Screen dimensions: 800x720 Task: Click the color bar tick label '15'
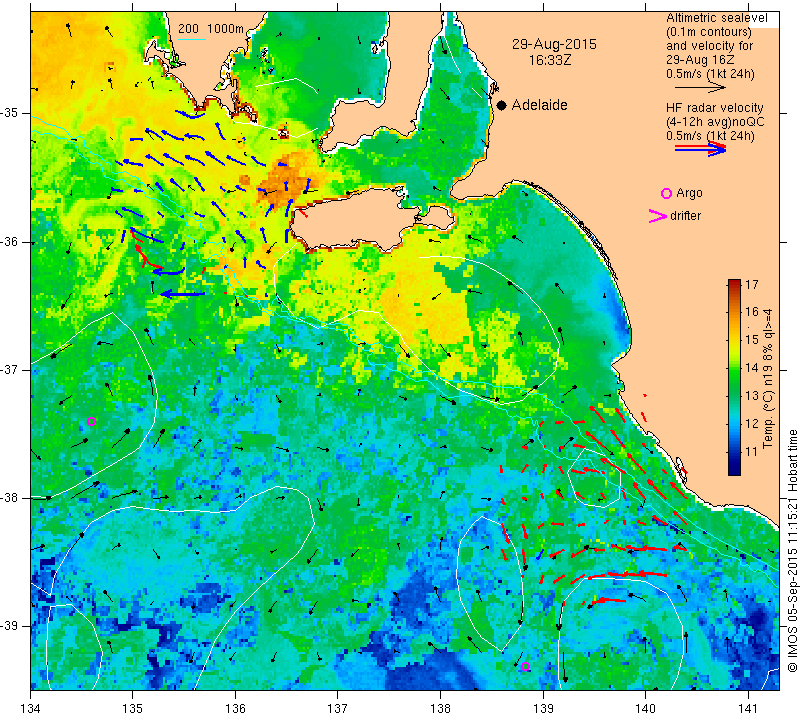coord(752,340)
